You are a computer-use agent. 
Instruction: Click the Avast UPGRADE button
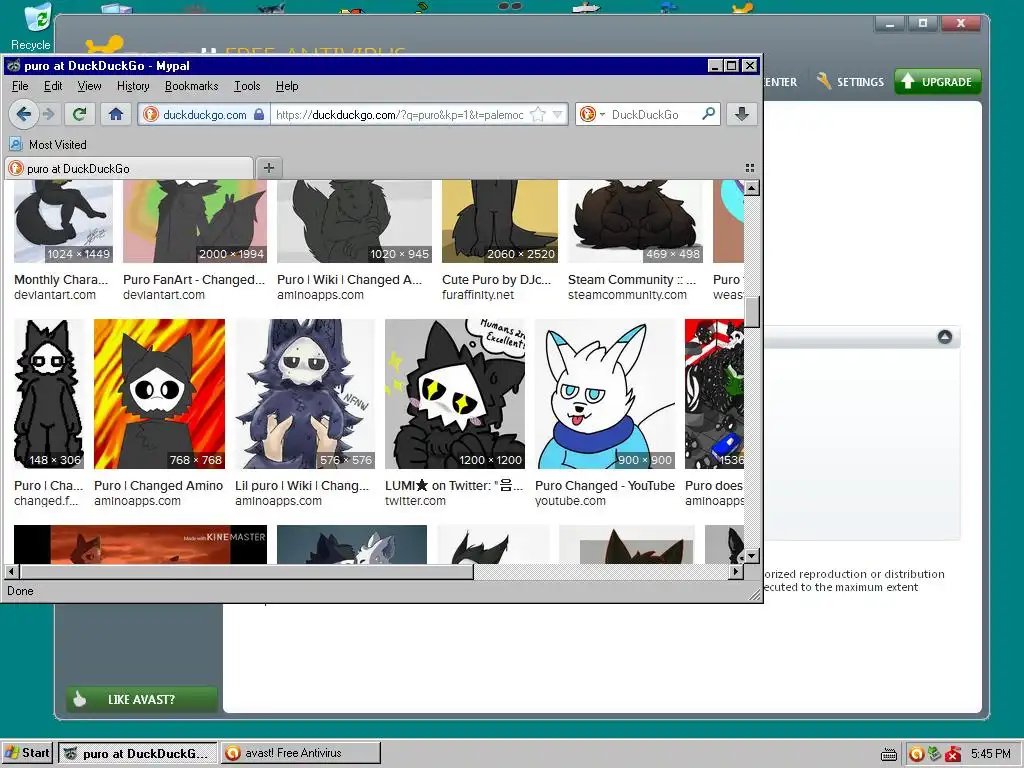937,82
